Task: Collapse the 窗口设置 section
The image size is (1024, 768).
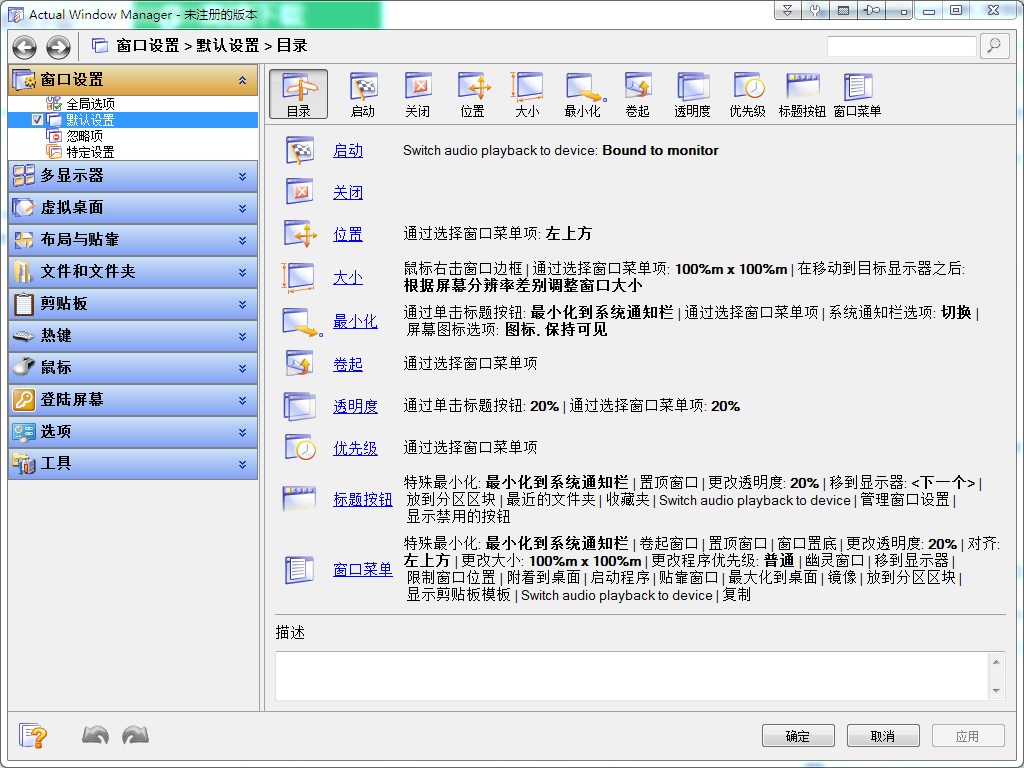Action: [242, 80]
